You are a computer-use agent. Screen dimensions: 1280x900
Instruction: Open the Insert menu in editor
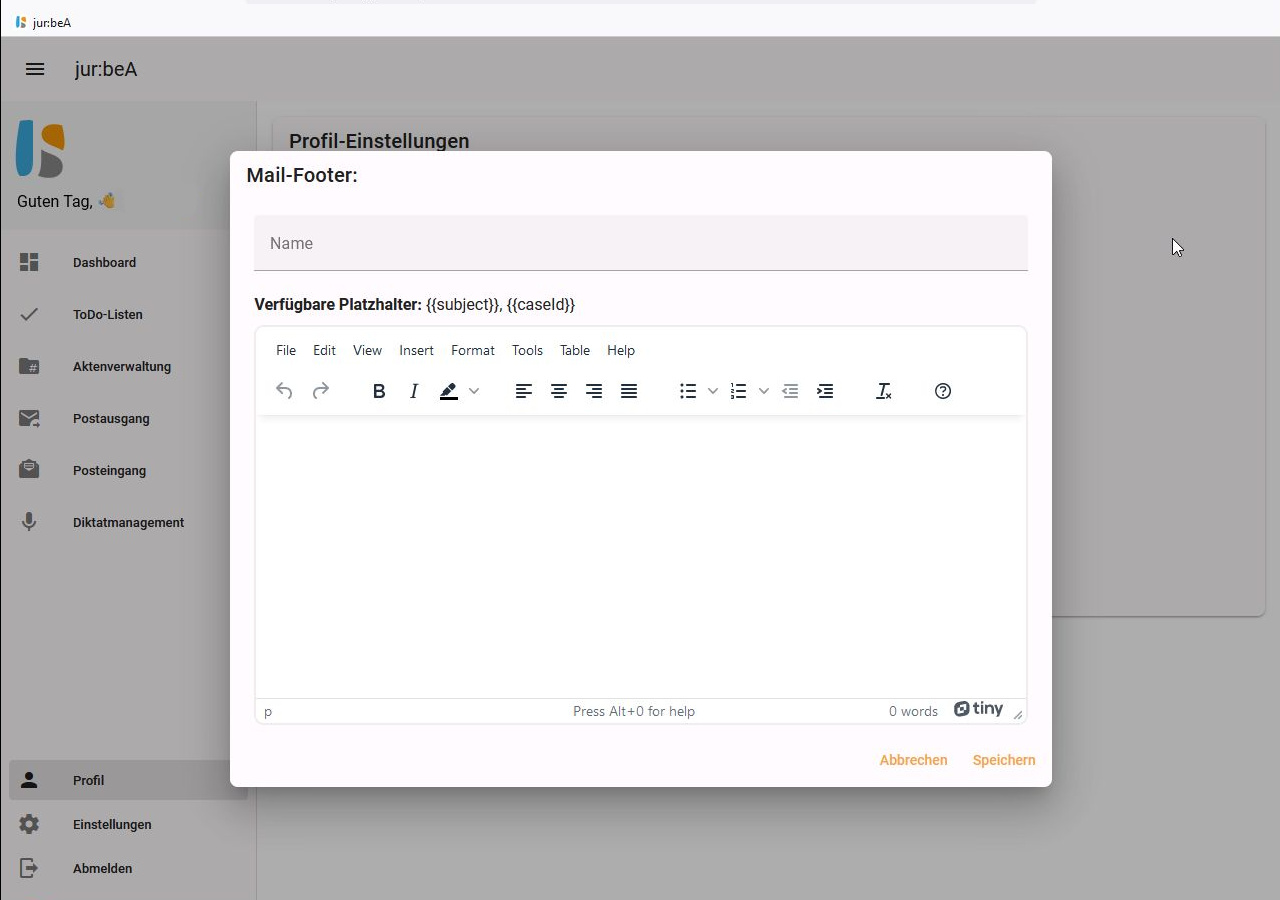pyautogui.click(x=416, y=350)
